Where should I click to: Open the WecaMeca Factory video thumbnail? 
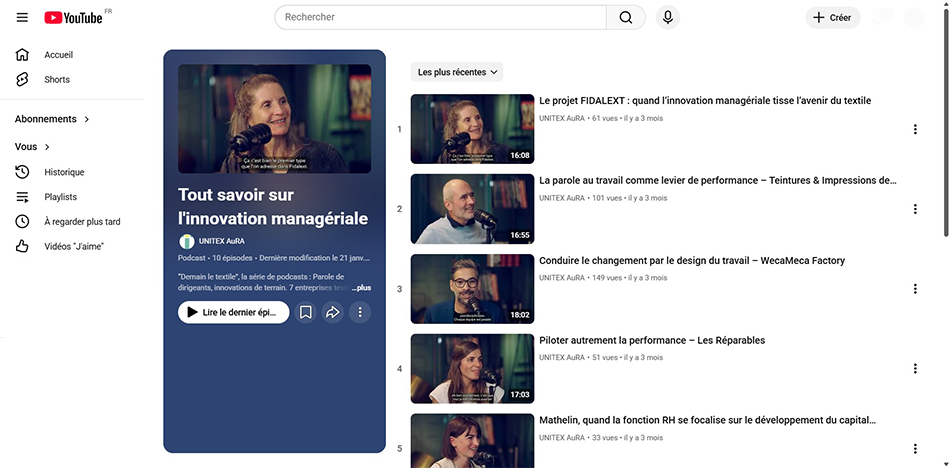tap(472, 288)
